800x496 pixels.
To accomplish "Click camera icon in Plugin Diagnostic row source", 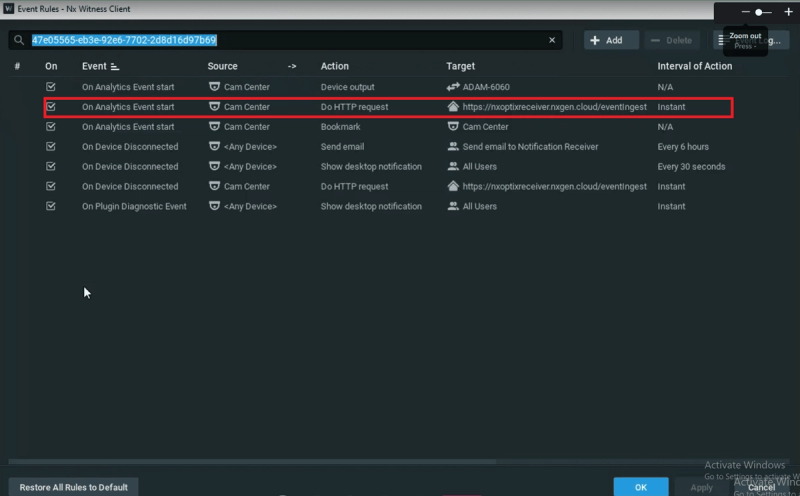I will tap(214, 206).
